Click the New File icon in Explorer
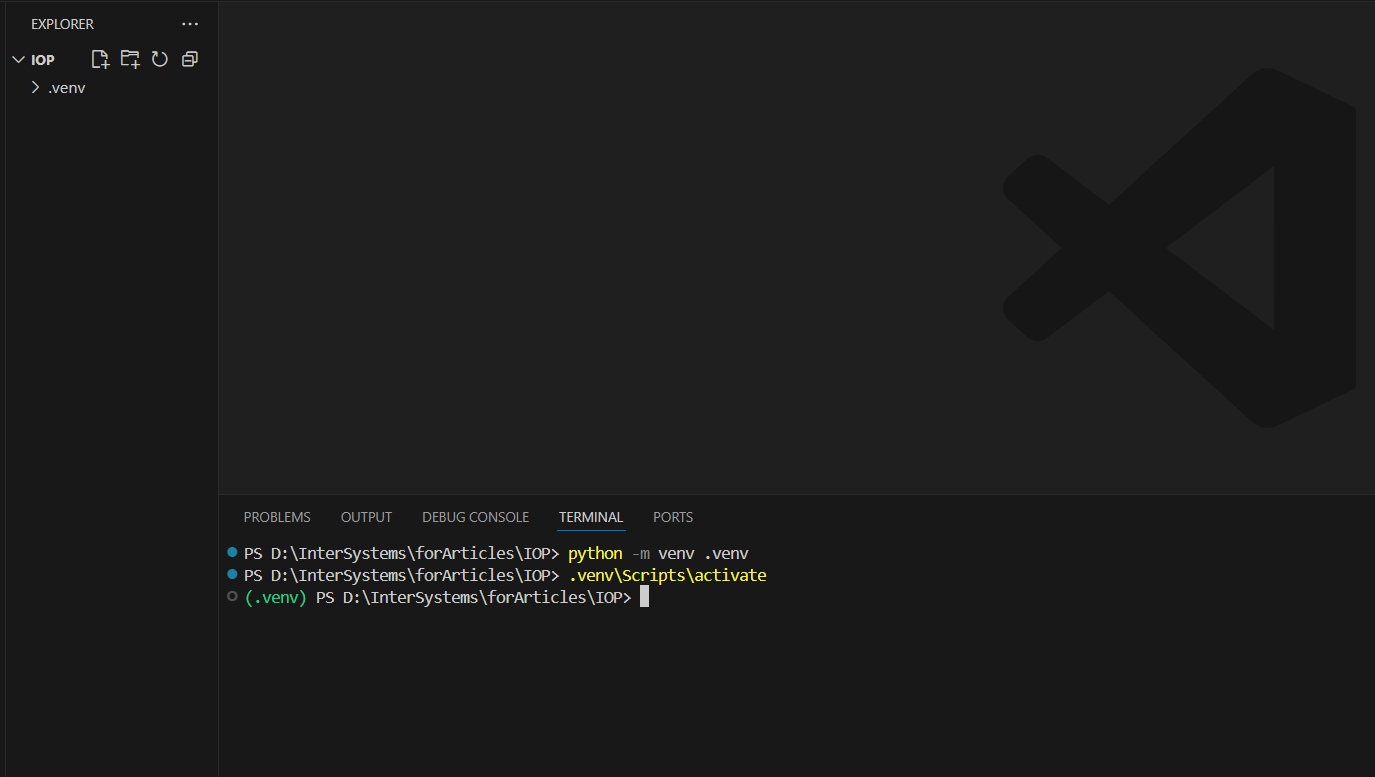This screenshot has height=777, width=1375. [x=100, y=59]
